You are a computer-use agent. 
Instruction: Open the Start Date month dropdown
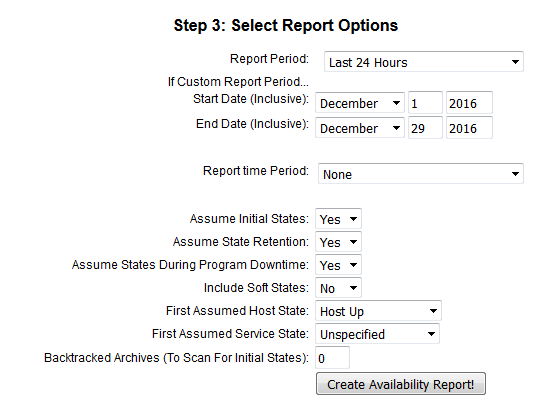tap(360, 103)
